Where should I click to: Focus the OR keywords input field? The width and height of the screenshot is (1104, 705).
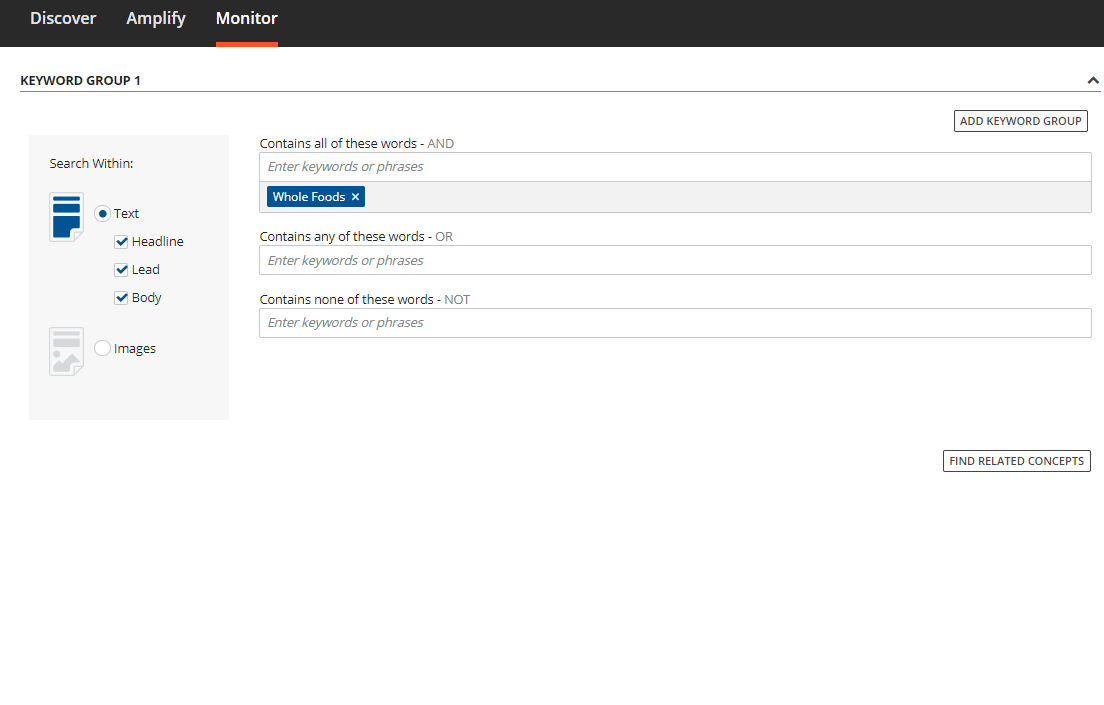pyautogui.click(x=675, y=261)
